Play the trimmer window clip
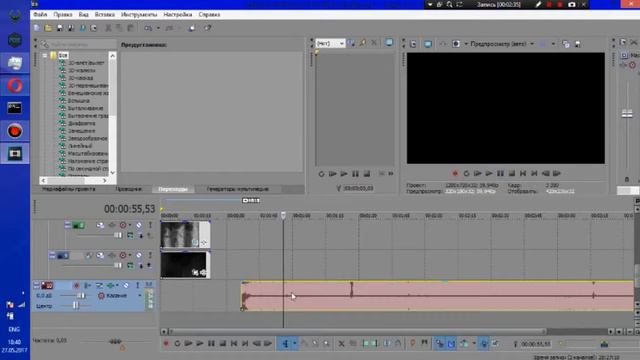Image resolution: width=640 pixels, height=360 pixels. (344, 174)
